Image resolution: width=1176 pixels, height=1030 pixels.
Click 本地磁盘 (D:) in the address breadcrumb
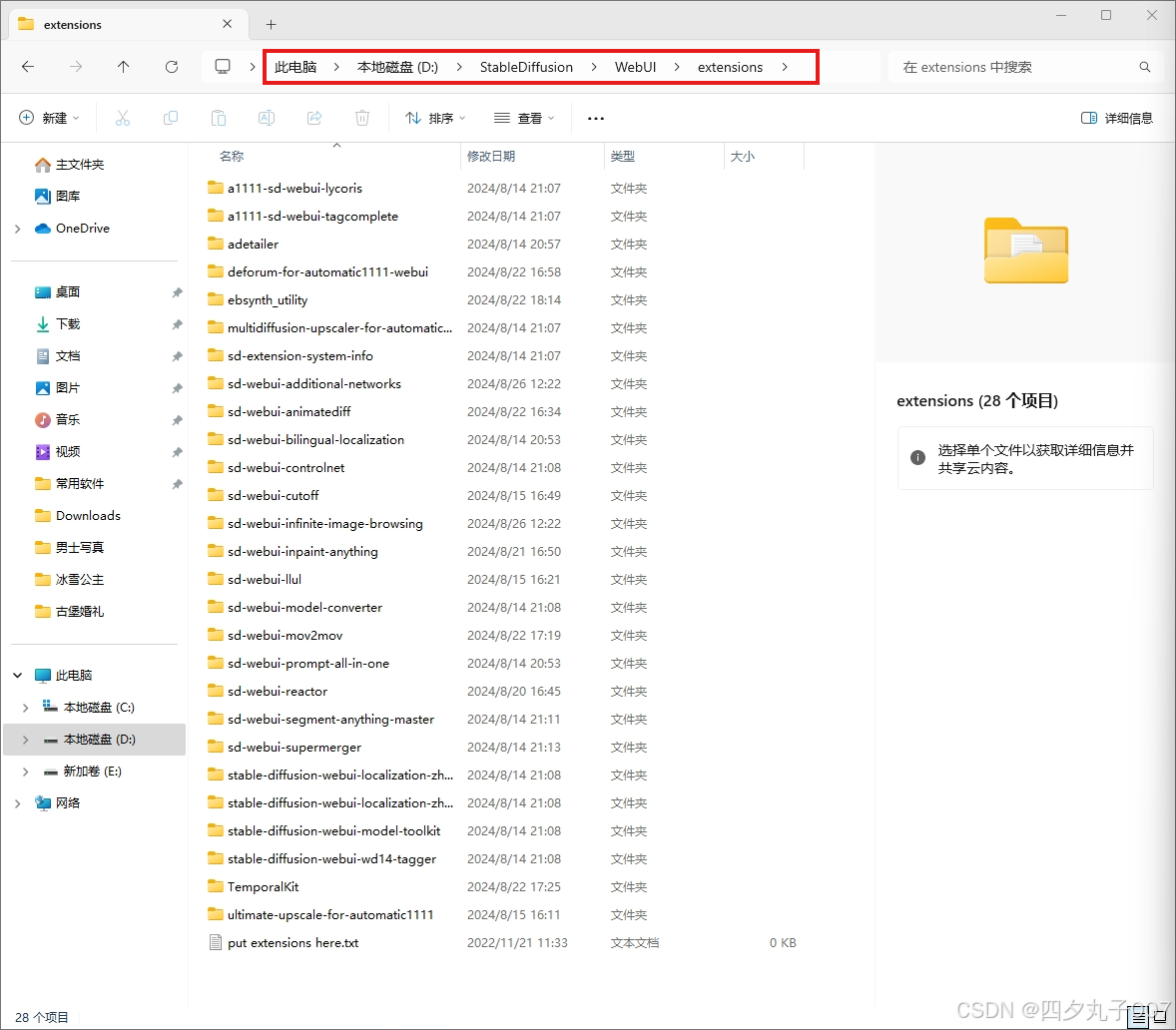pos(397,67)
